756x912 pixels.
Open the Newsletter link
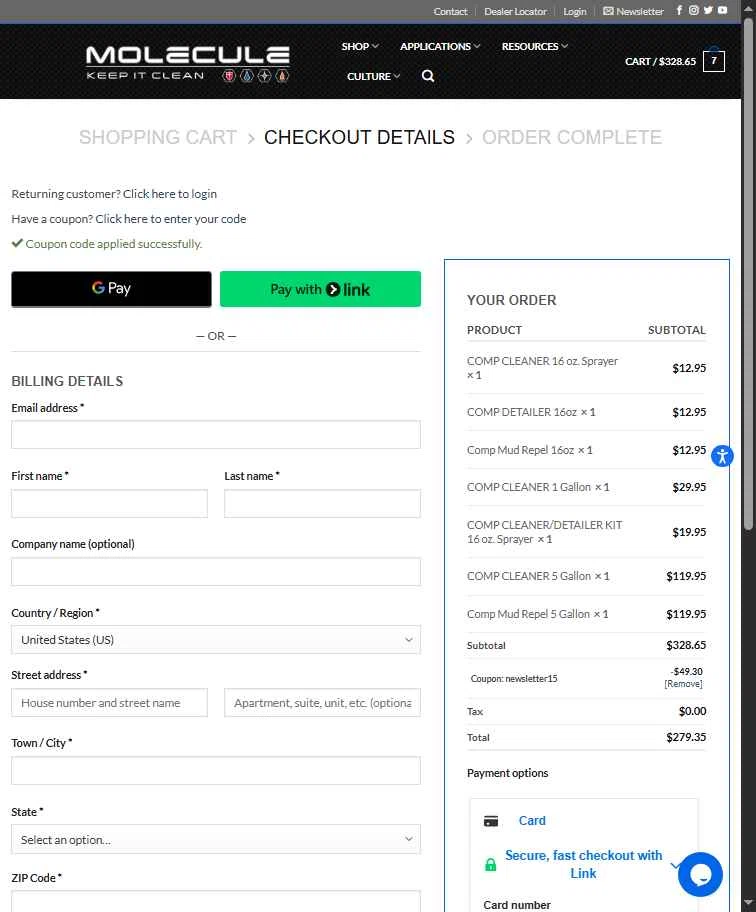coord(633,11)
